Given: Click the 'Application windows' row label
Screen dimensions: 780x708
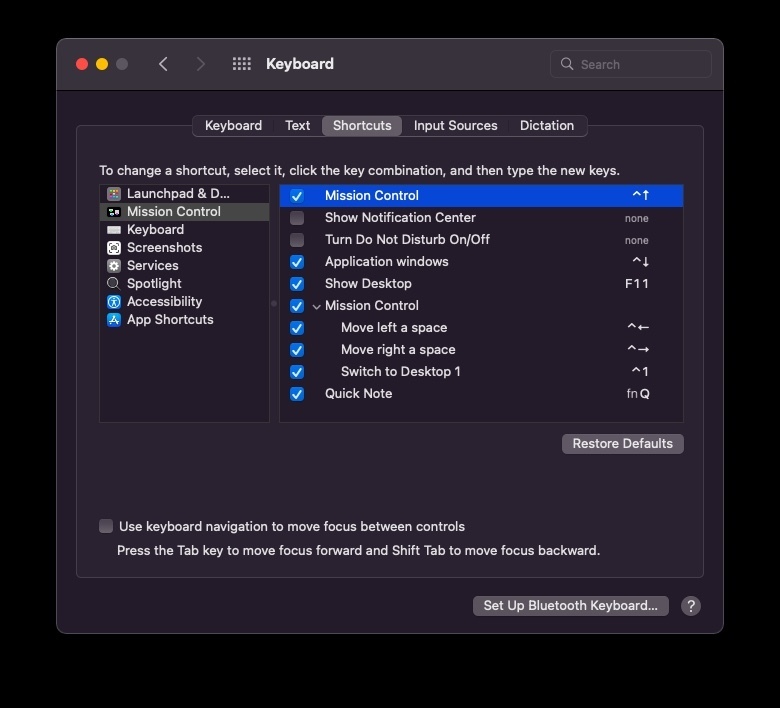Looking at the screenshot, I should coord(387,262).
